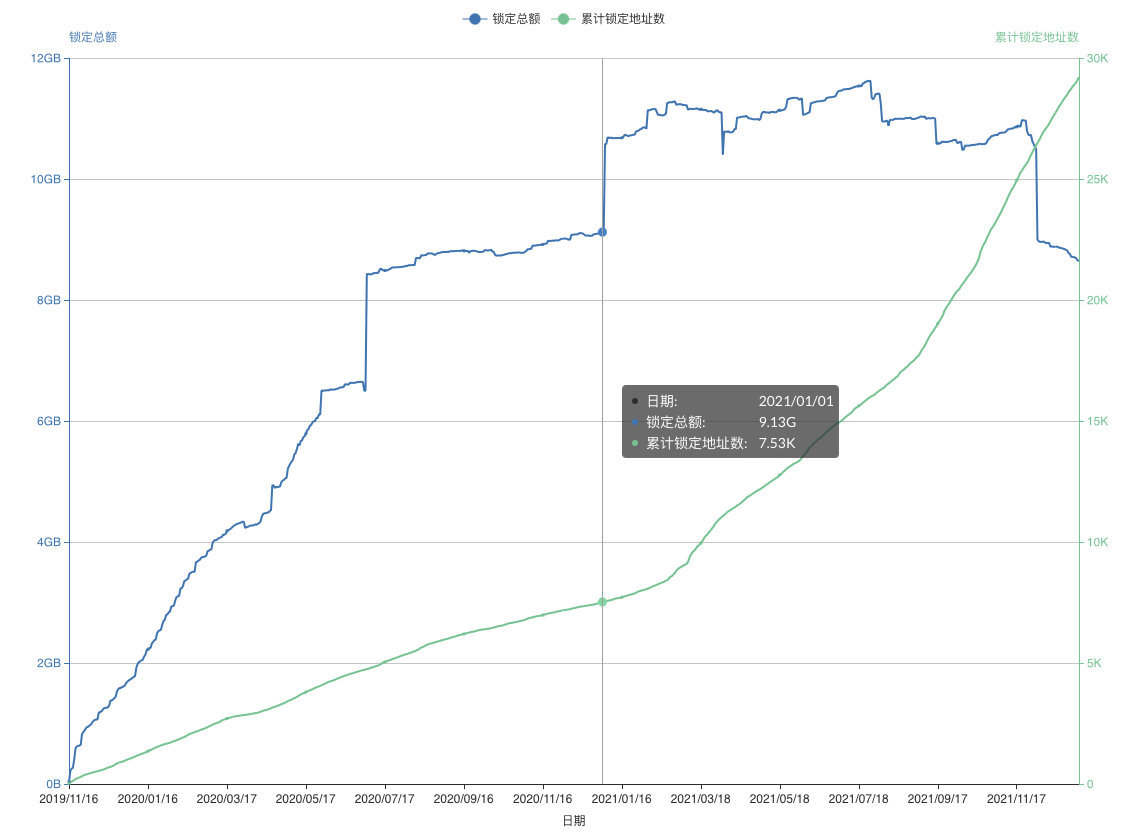Click the highlighted blue data point on the line
Screen dimensions: 1123x838
click(x=602, y=232)
